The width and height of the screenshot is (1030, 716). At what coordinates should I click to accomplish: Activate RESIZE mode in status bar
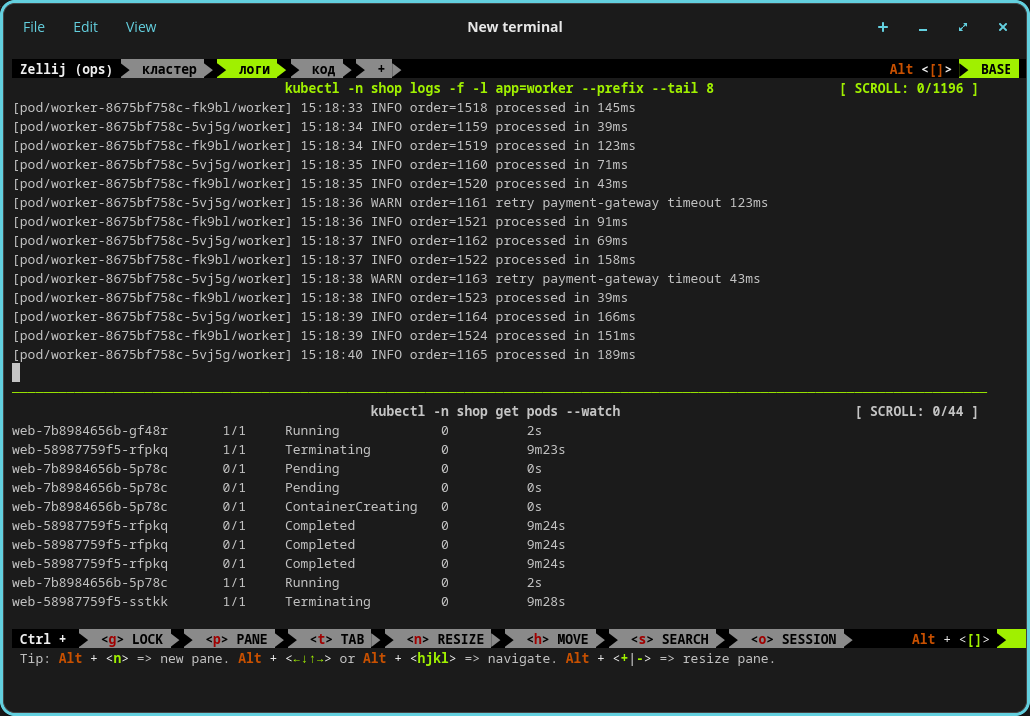(x=445, y=639)
